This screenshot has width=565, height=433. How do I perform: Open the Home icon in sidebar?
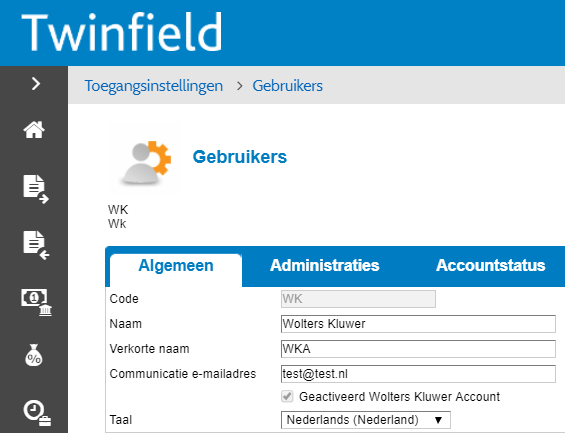(34, 130)
